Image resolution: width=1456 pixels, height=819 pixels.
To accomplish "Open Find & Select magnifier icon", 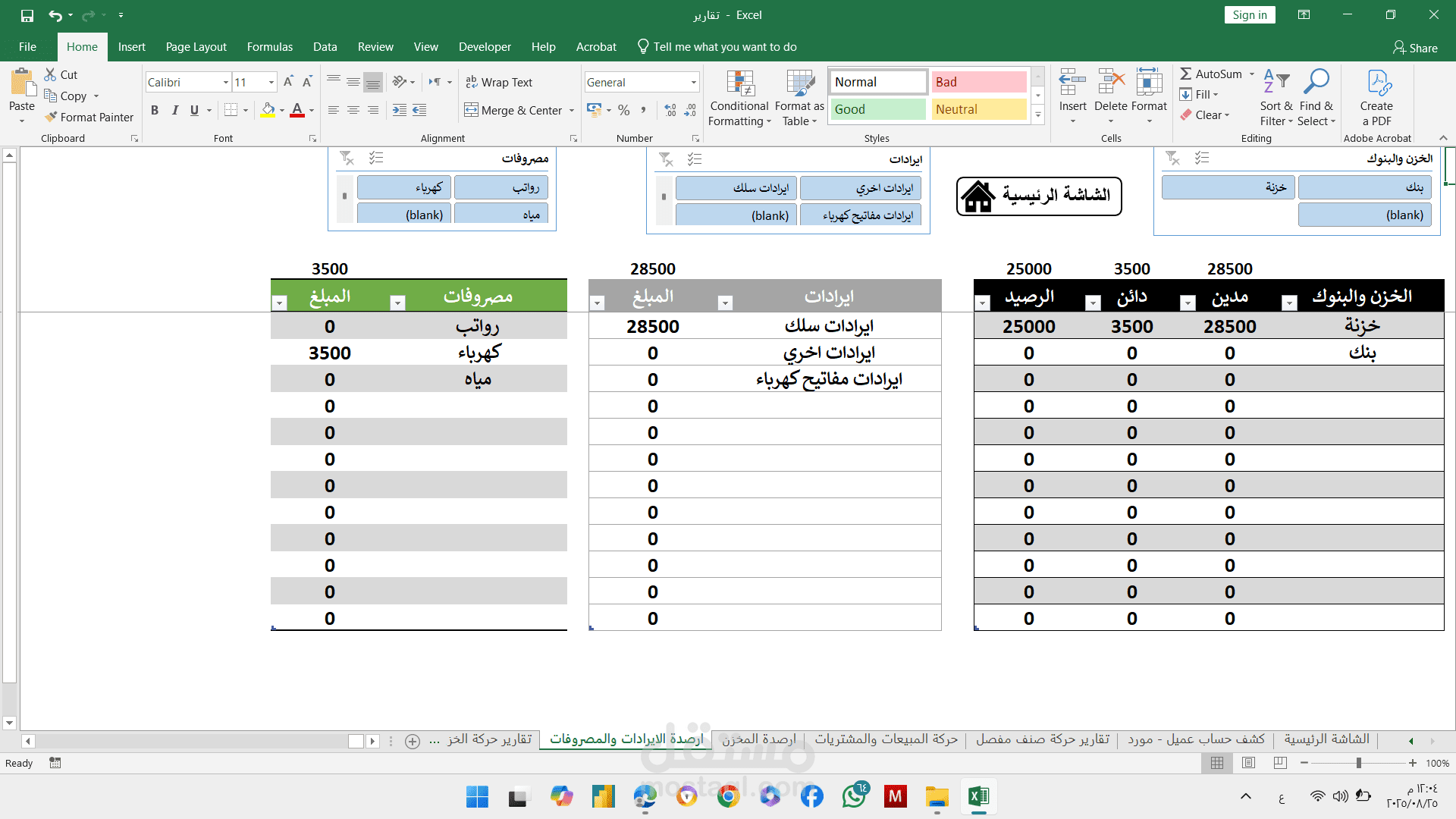I will (1316, 82).
